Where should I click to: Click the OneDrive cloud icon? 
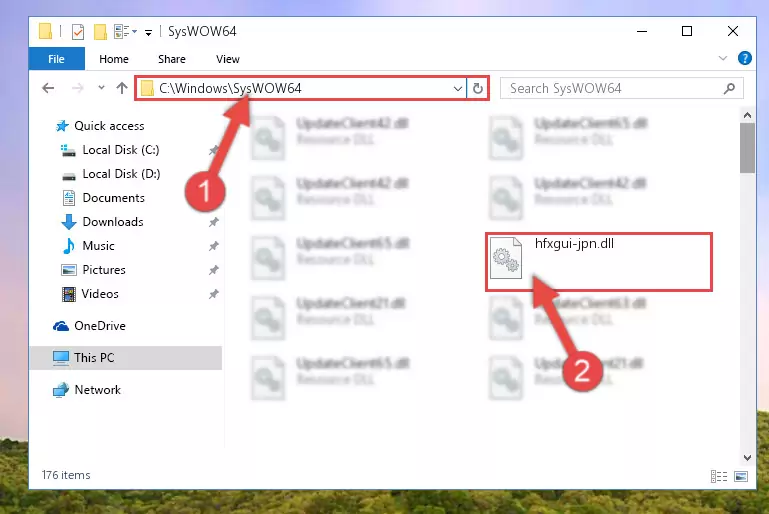coord(61,326)
